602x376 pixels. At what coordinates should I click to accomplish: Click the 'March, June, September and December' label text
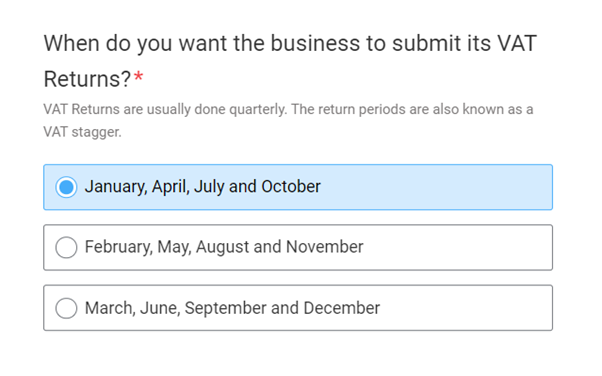pyautogui.click(x=232, y=308)
